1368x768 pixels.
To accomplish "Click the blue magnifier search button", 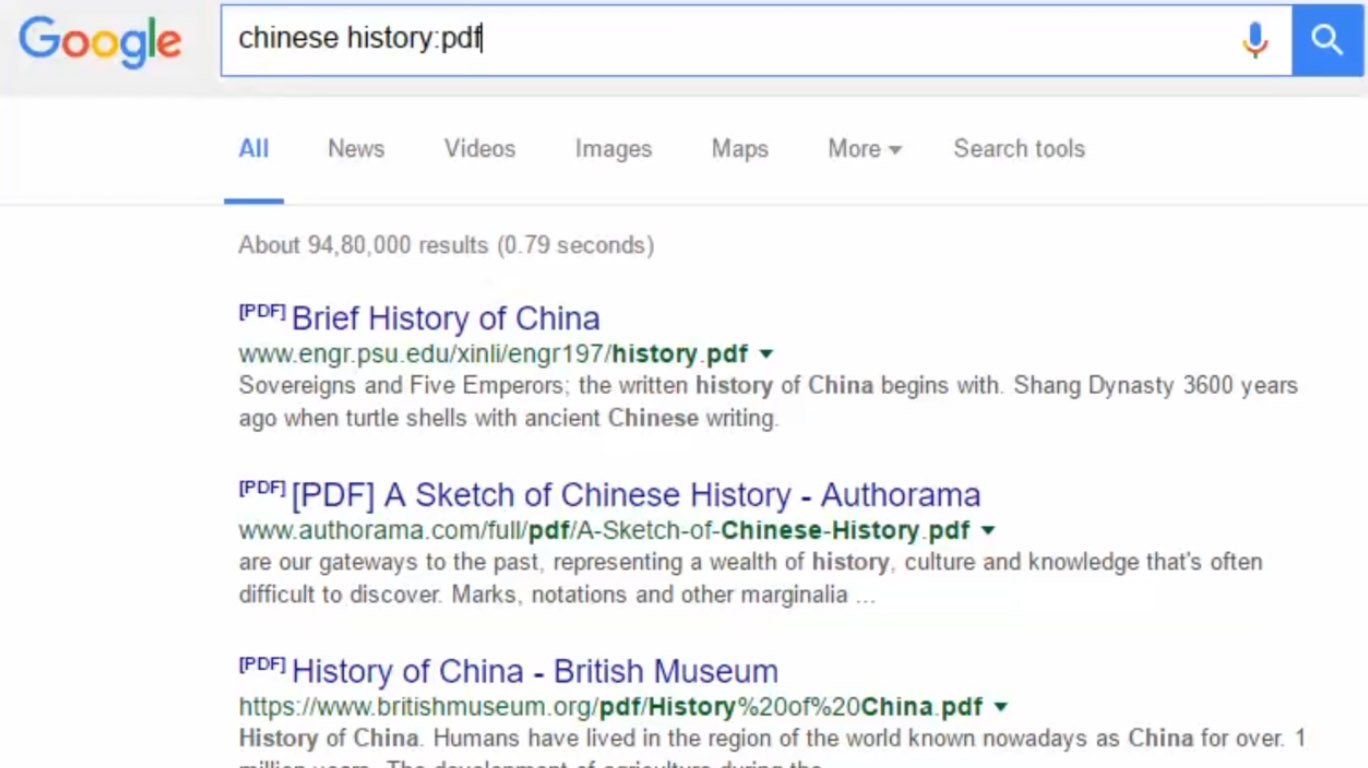I will (1327, 40).
